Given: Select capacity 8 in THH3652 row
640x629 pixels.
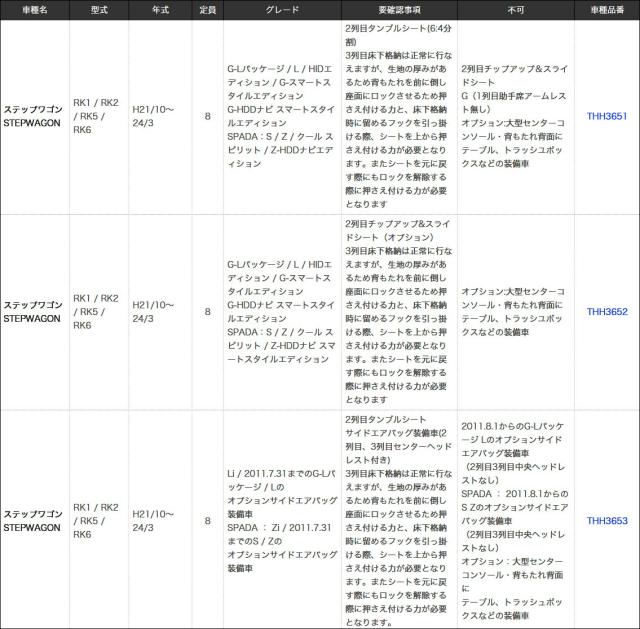Looking at the screenshot, I should 208,312.
